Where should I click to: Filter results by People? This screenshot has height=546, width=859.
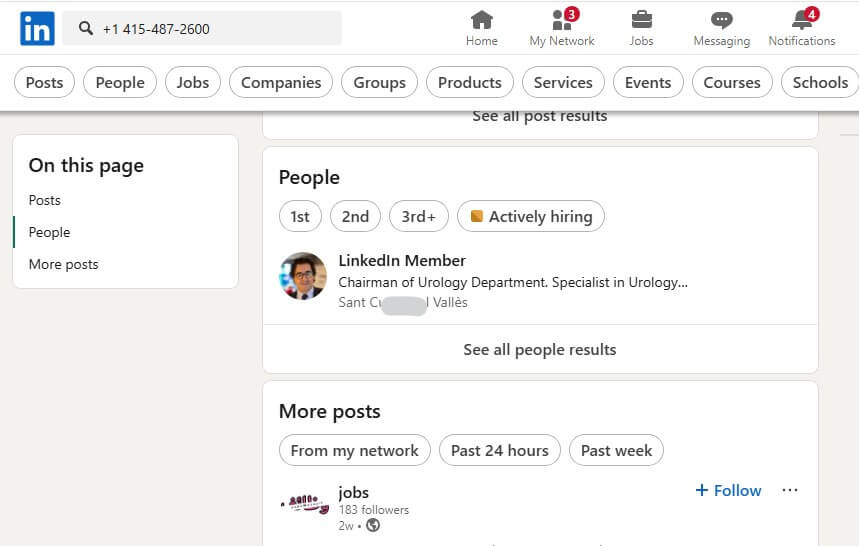click(x=120, y=82)
